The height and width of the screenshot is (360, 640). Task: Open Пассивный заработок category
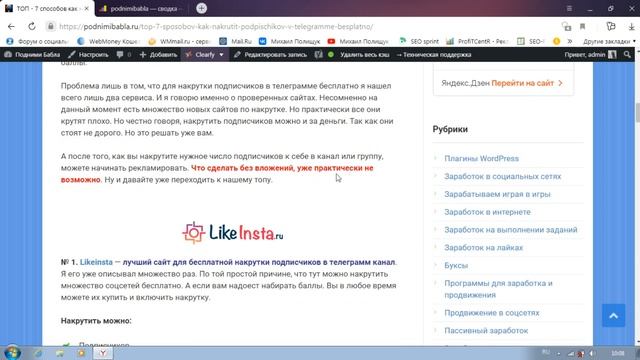click(486, 331)
